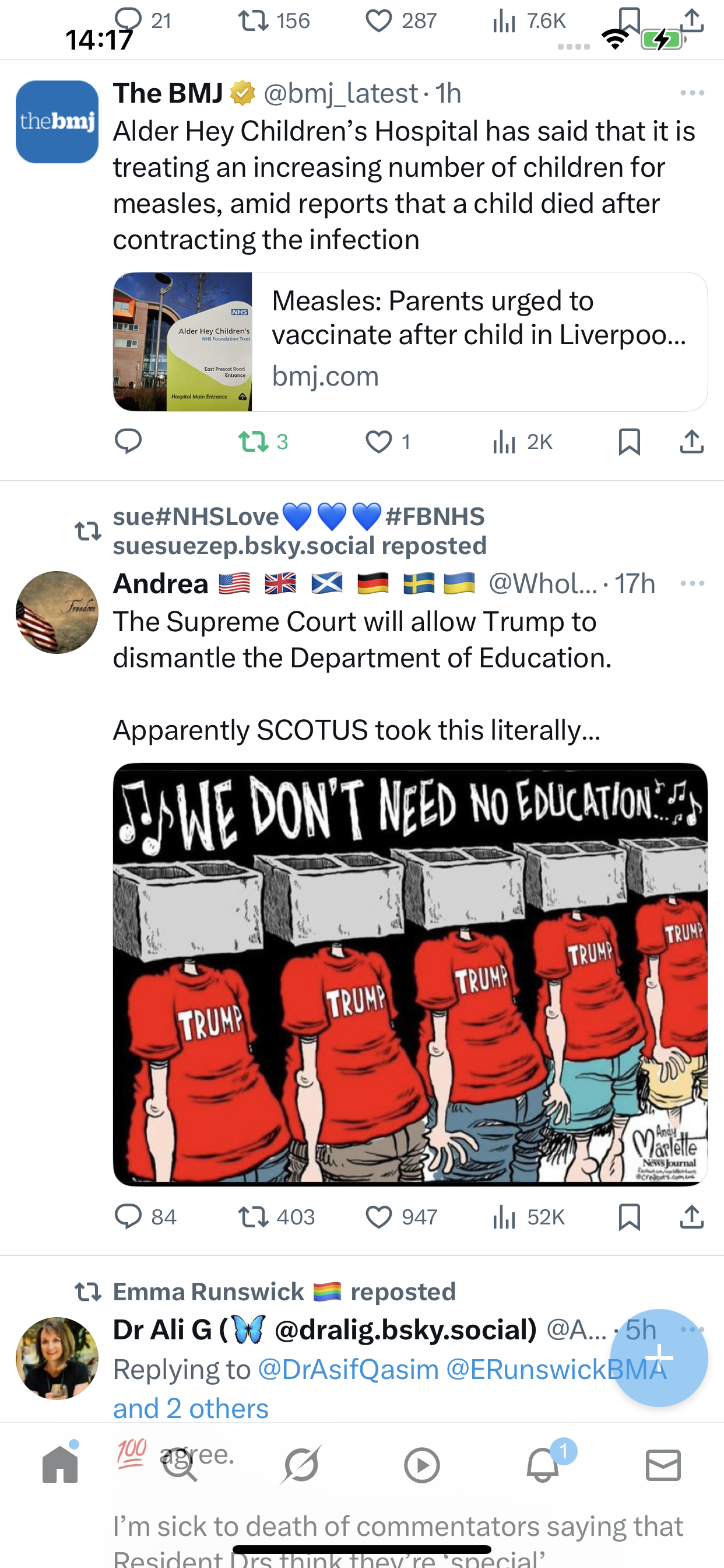Compose a new post with plus button
The width and height of the screenshot is (724, 1568).
tap(659, 1357)
